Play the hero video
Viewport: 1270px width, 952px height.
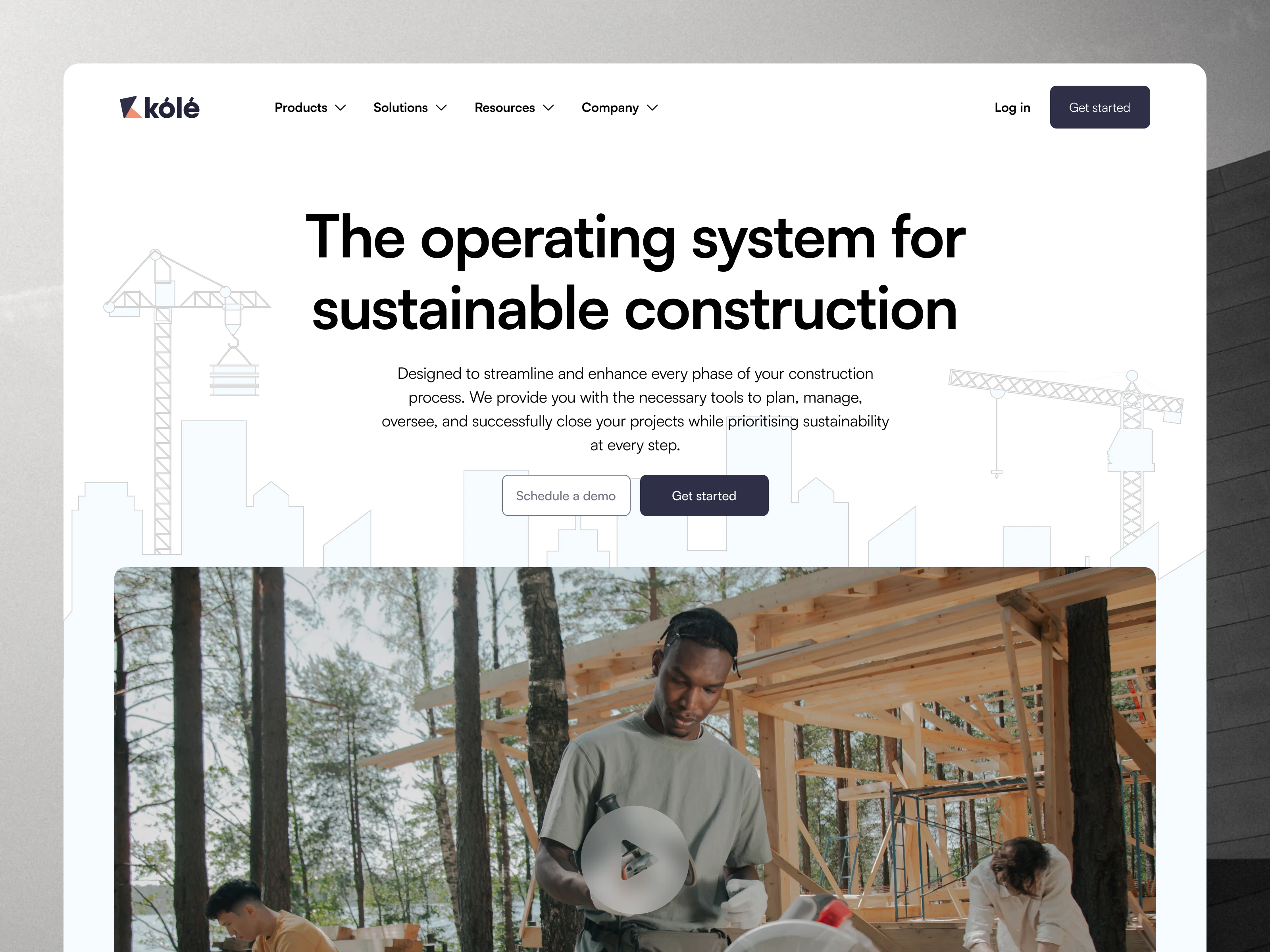635,859
